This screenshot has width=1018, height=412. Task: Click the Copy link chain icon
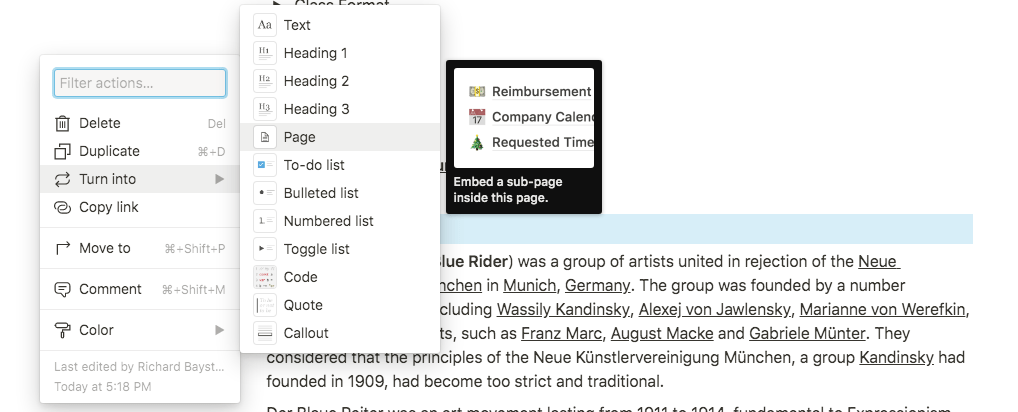coord(62,207)
